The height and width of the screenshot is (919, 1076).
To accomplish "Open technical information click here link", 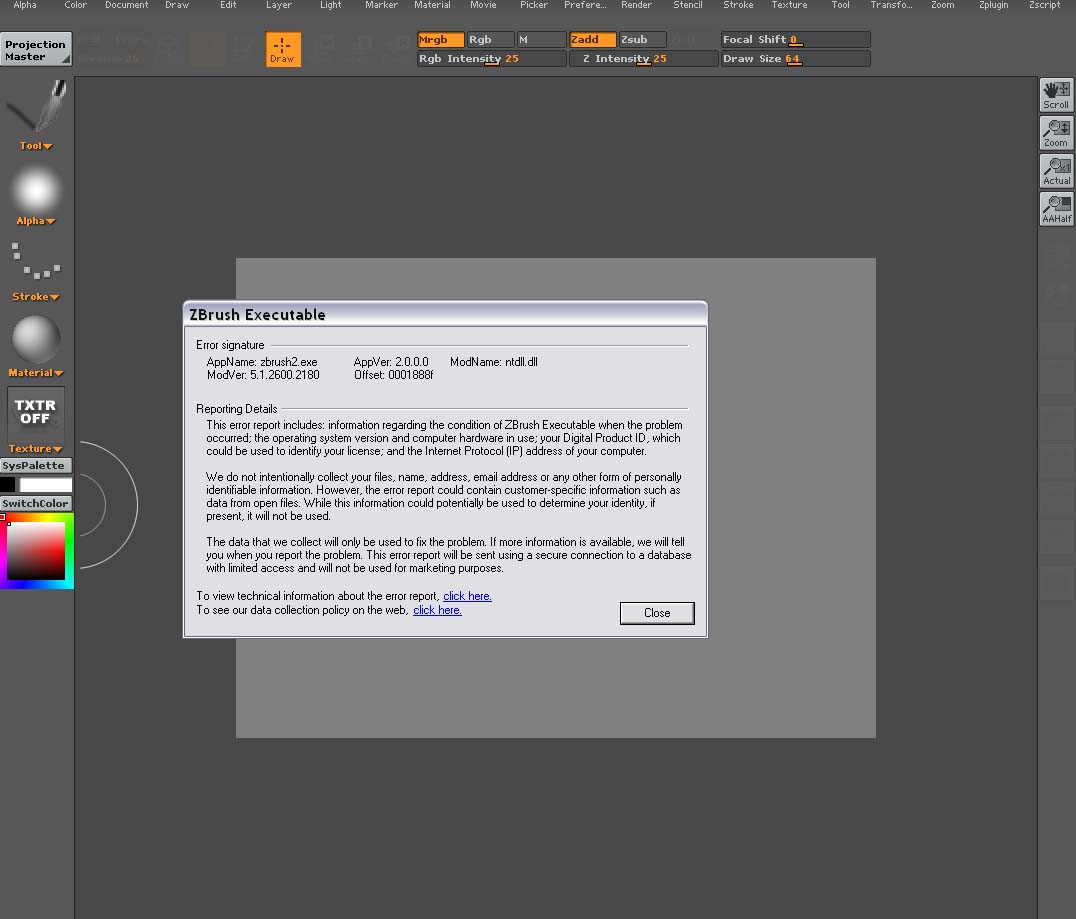I will [467, 596].
